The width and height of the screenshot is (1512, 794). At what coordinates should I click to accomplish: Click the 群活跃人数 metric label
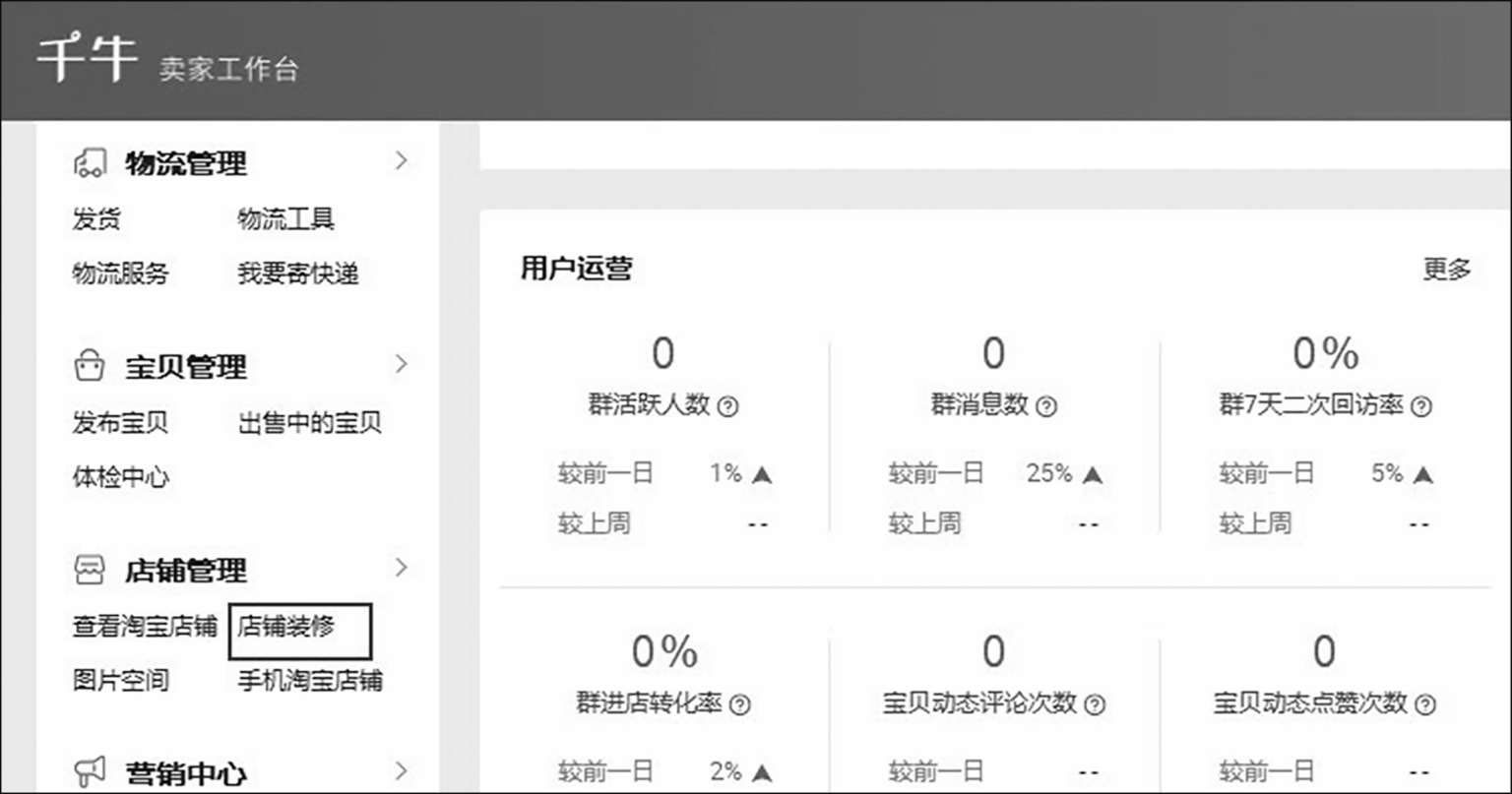tap(650, 404)
